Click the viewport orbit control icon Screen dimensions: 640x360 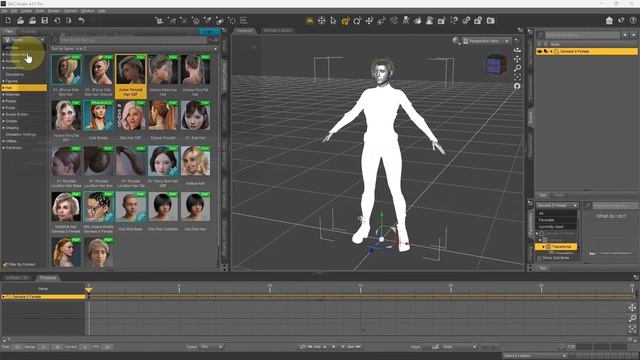(x=517, y=50)
